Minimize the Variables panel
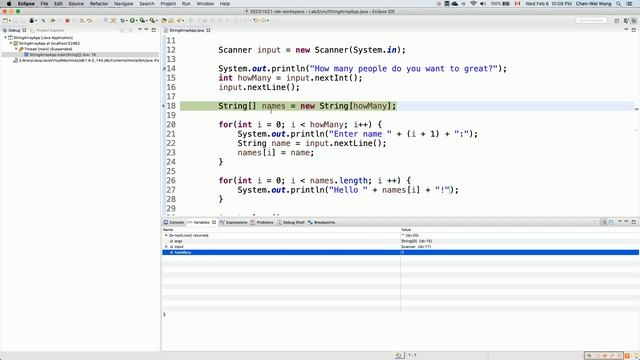 [x=626, y=222]
